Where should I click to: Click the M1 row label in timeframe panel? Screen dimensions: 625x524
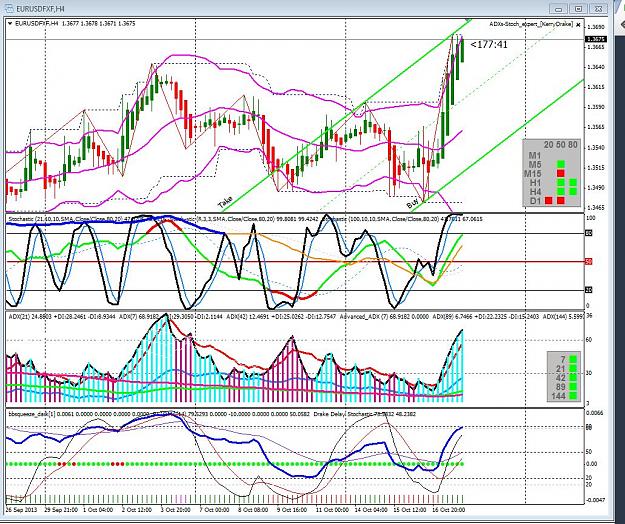535,155
